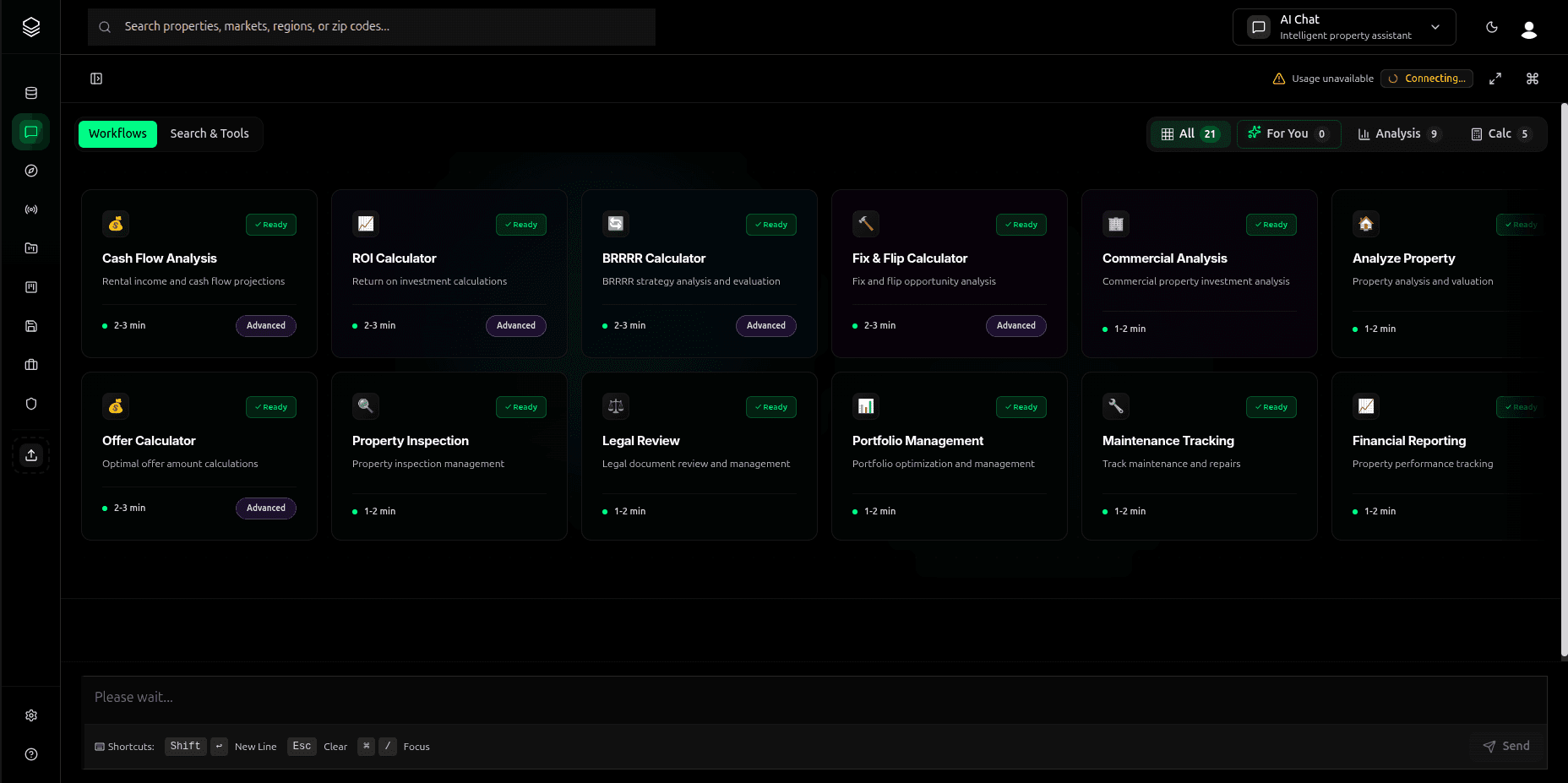The image size is (1568, 783).
Task: Open the Offer Calculator workflow title
Action: [149, 441]
